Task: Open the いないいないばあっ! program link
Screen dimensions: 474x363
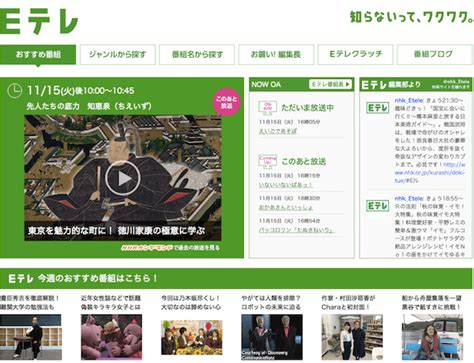Action: pyautogui.click(x=286, y=185)
